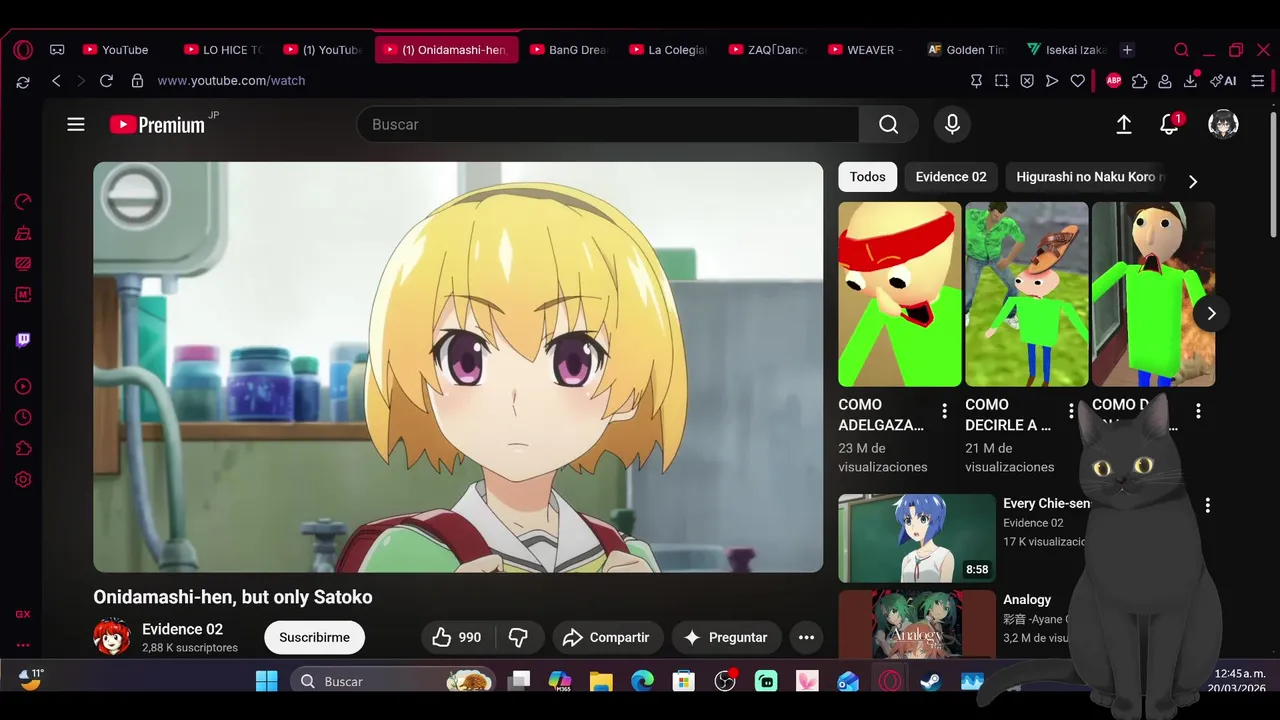Click the YouTube upload arrow icon
The height and width of the screenshot is (720, 1280).
1124,124
